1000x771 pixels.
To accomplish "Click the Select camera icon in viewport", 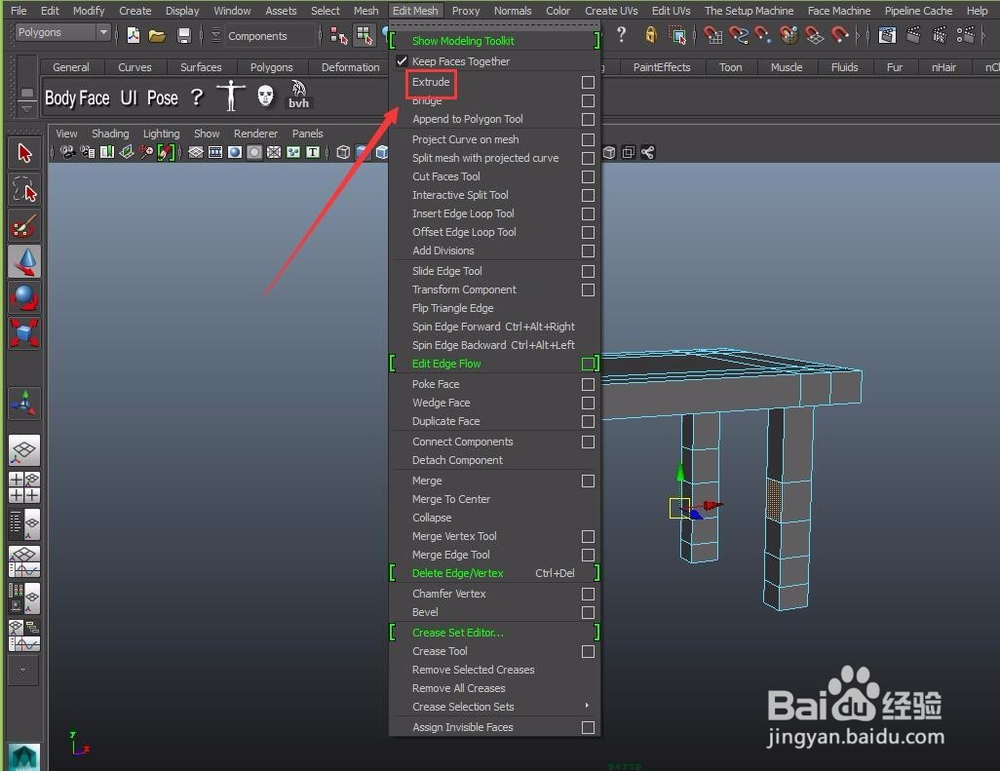I will pos(67,152).
